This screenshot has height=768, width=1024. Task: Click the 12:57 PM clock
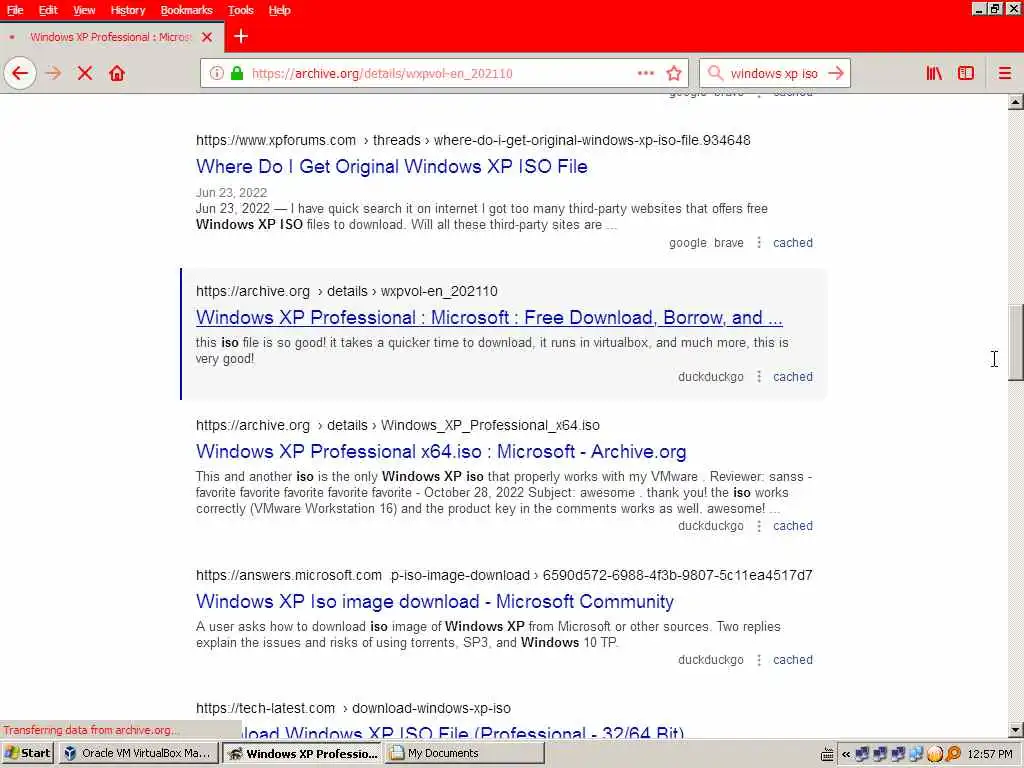coord(989,754)
